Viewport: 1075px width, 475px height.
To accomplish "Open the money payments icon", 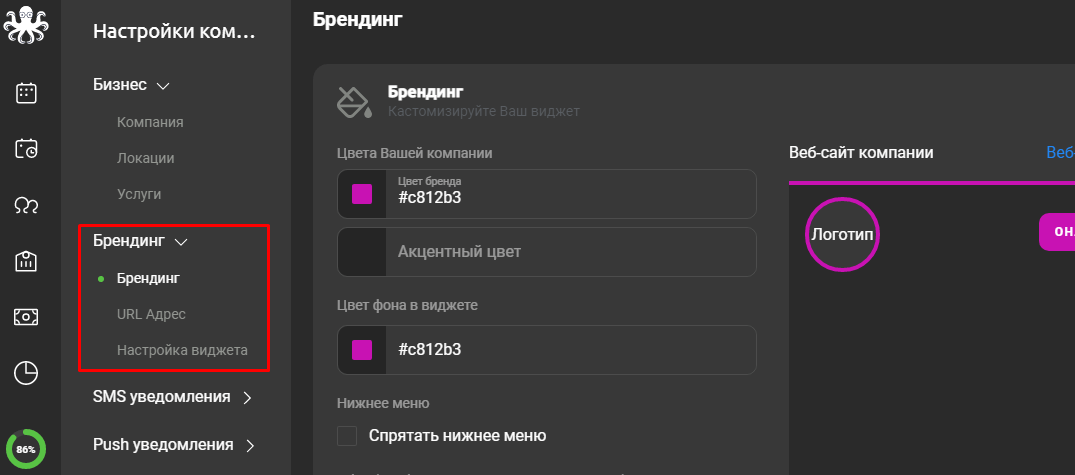I will pyautogui.click(x=26, y=317).
